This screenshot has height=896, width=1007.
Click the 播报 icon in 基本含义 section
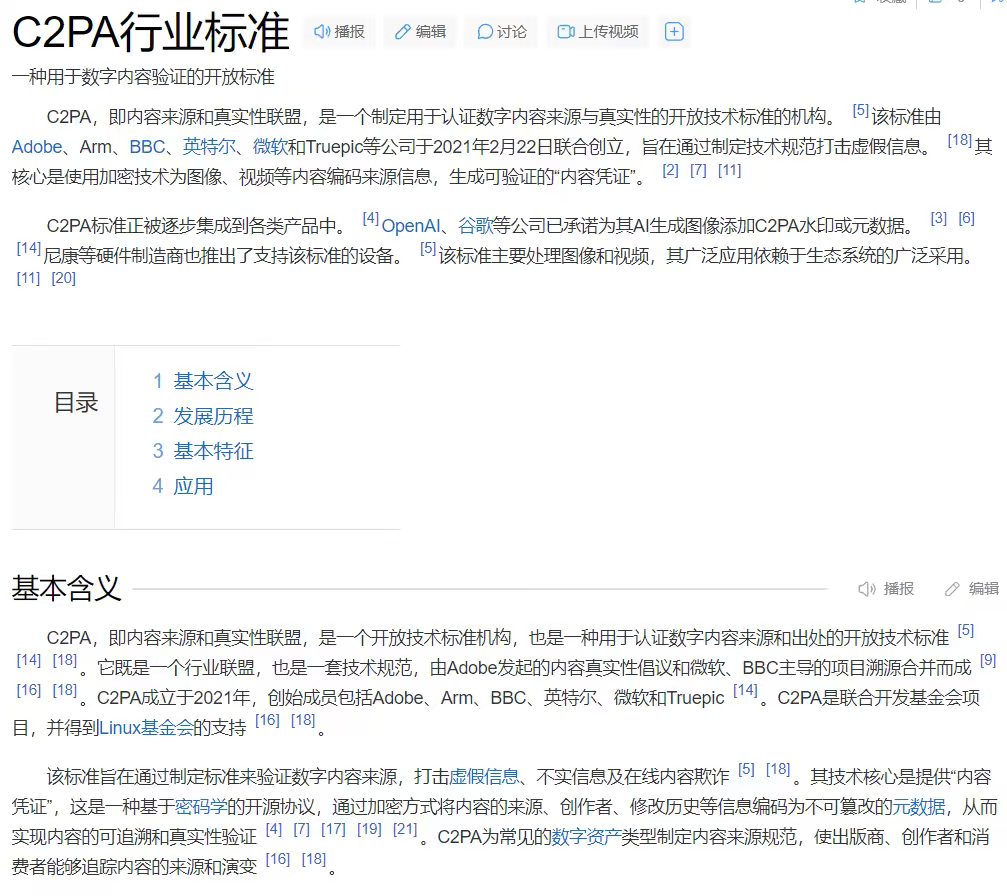(886, 589)
